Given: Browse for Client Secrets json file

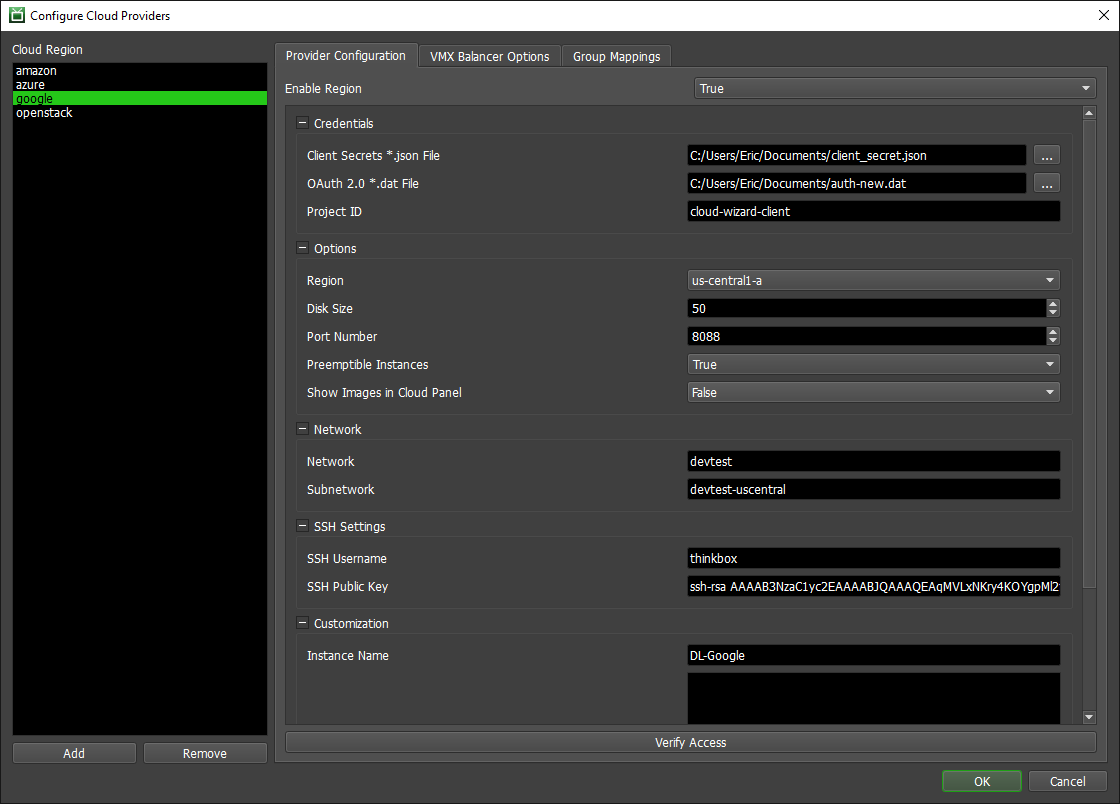Looking at the screenshot, I should pyautogui.click(x=1046, y=156).
